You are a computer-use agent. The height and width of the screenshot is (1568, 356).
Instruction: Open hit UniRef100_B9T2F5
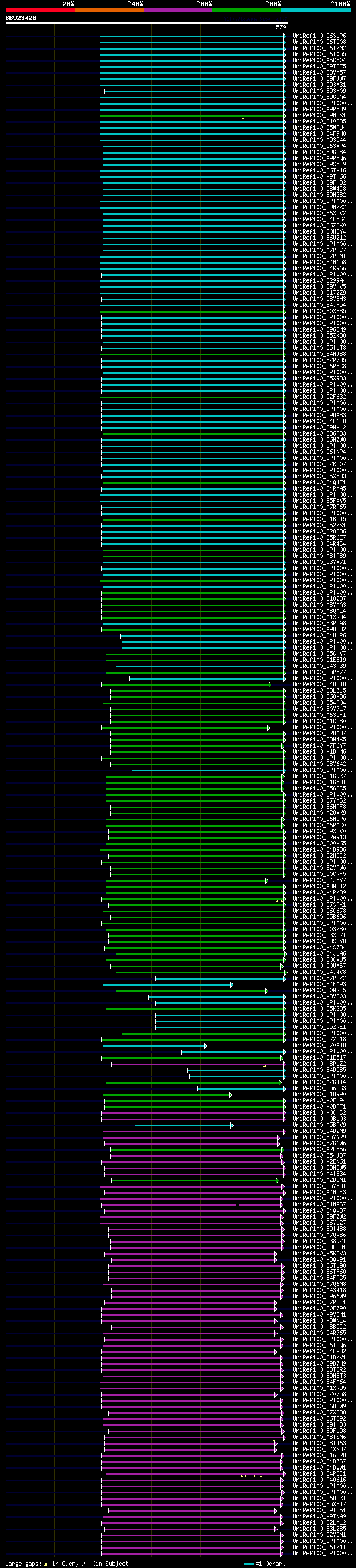(319, 66)
